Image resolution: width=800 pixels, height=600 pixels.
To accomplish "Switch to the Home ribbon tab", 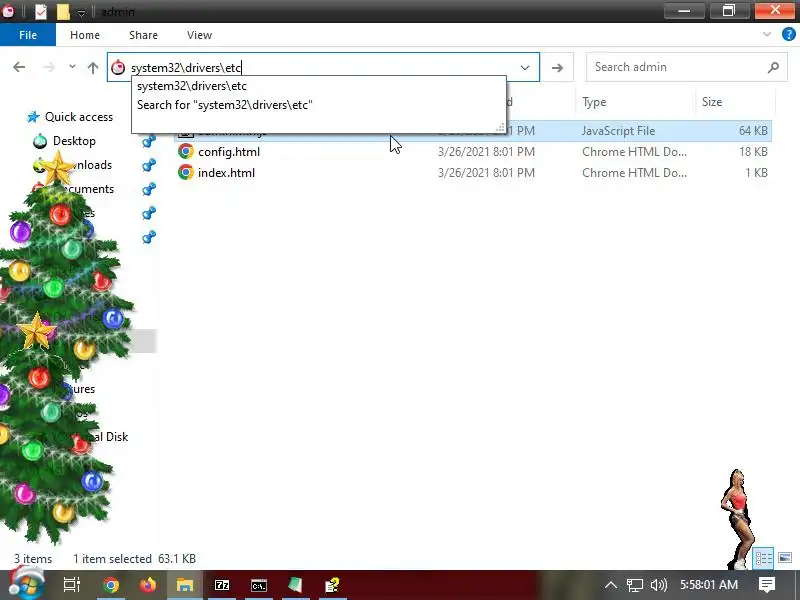I will pos(85,35).
